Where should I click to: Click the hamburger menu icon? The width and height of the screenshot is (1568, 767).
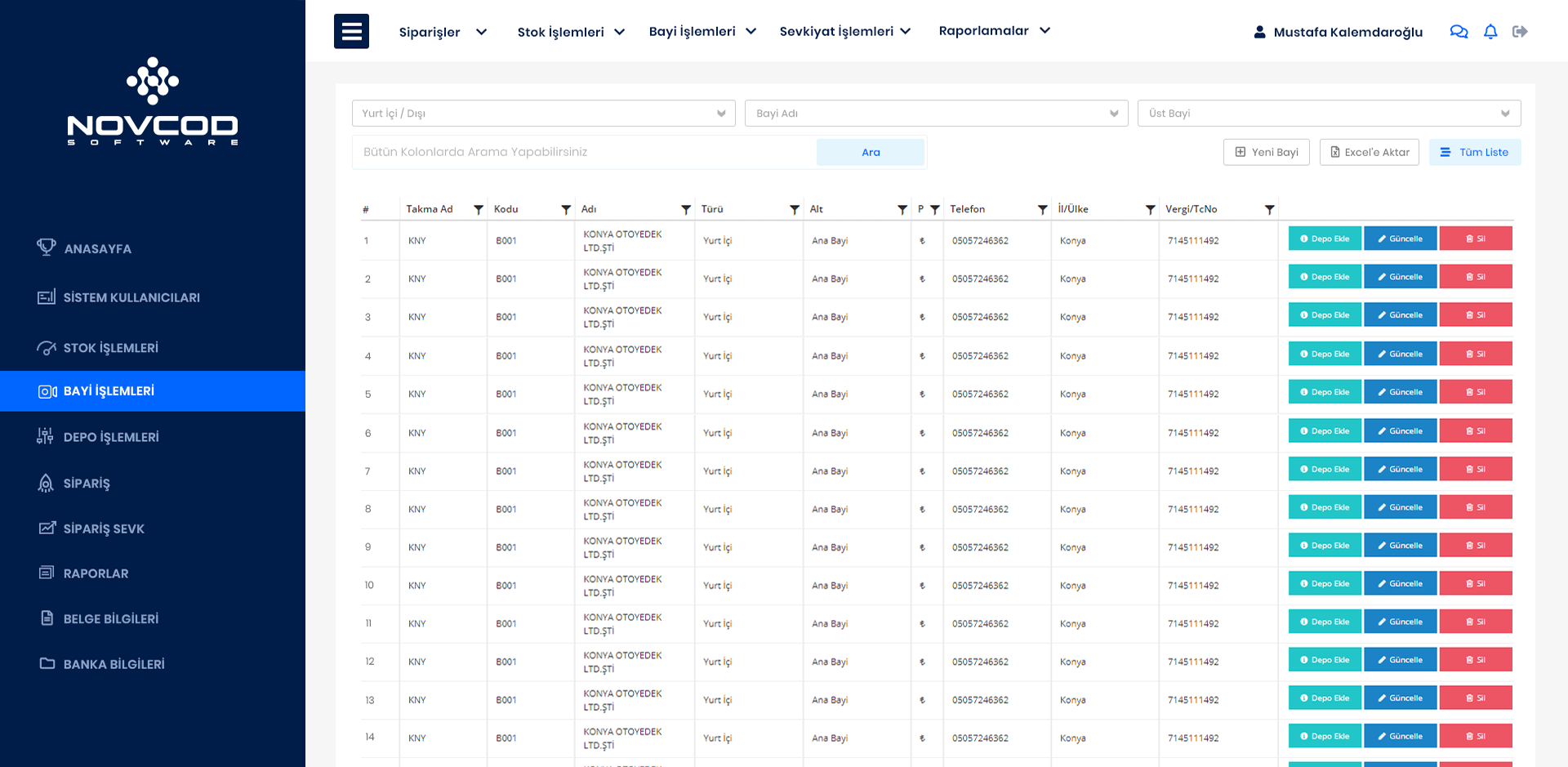351,31
